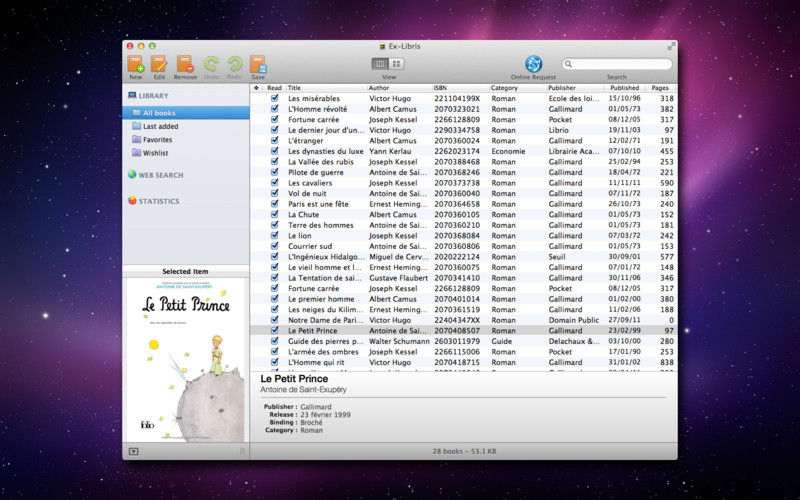Select the Courrier sud book title
This screenshot has height=500, width=800.
point(310,246)
